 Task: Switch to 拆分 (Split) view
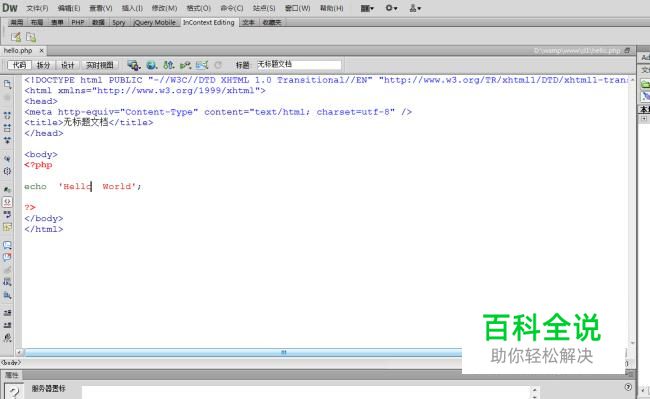pos(43,65)
